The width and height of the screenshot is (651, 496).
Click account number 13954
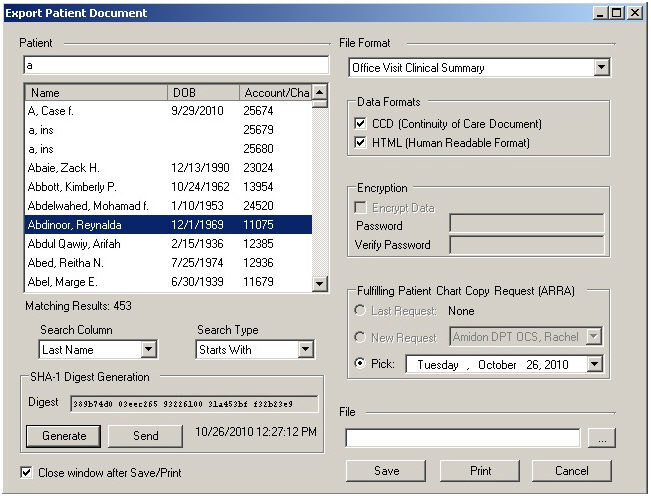tap(258, 187)
